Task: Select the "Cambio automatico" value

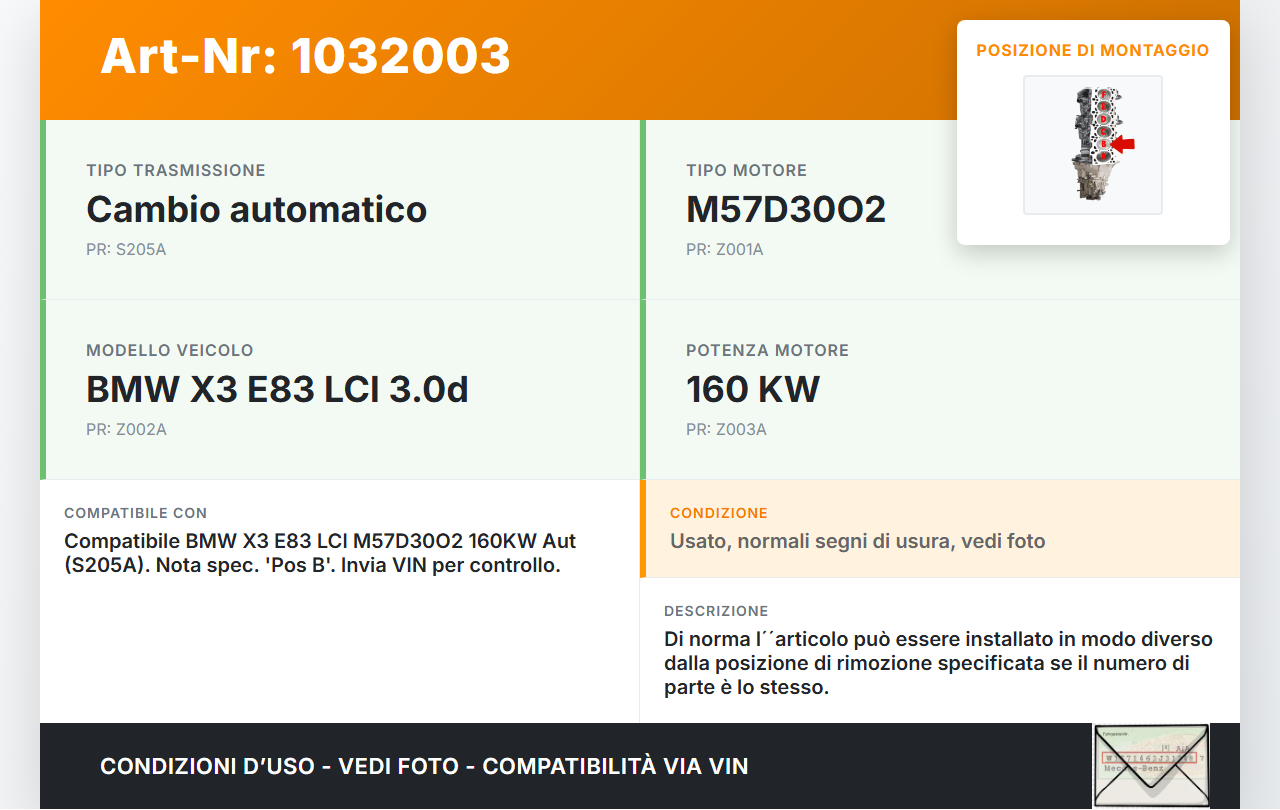Action: pos(257,209)
